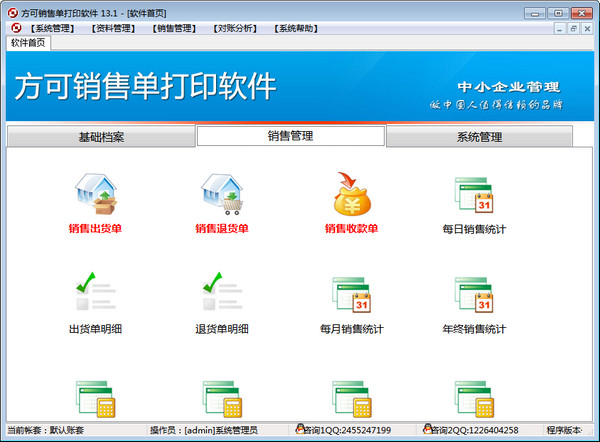This screenshot has height=442, width=600.
Task: Open the 【对账分析】 menu
Action: coord(235,28)
